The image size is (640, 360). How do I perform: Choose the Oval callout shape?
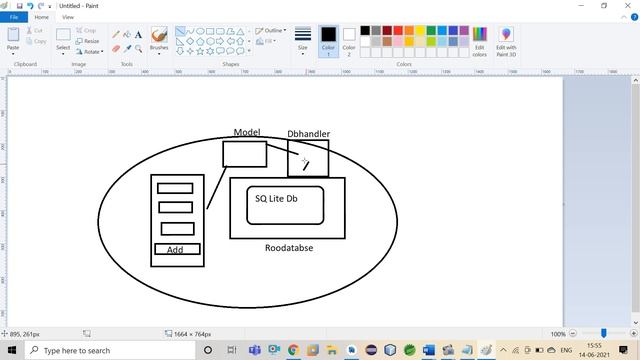tap(230, 51)
